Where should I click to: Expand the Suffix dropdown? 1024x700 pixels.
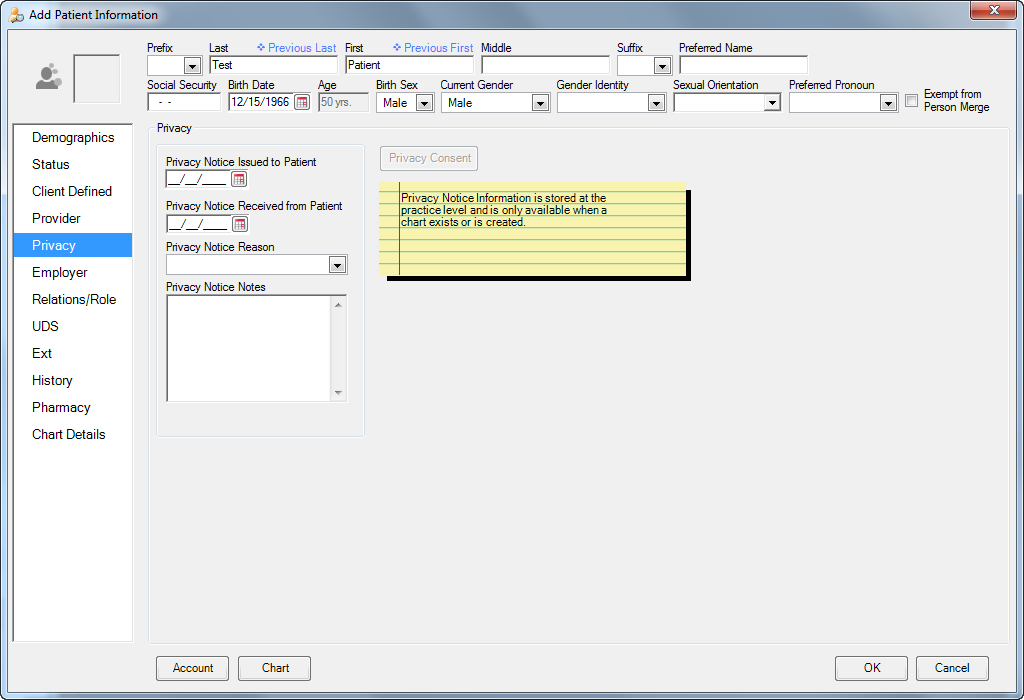coord(662,65)
